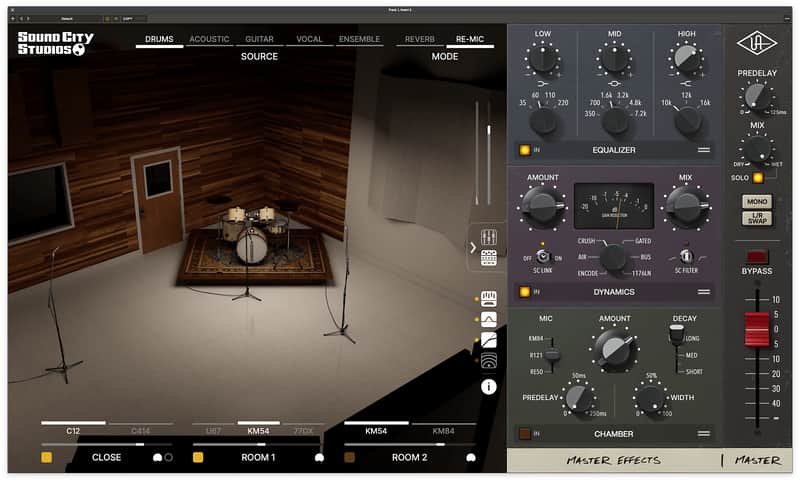This screenshot has width=800, height=482.
Task: Click the Close mic distance slider
Action: click(107, 445)
